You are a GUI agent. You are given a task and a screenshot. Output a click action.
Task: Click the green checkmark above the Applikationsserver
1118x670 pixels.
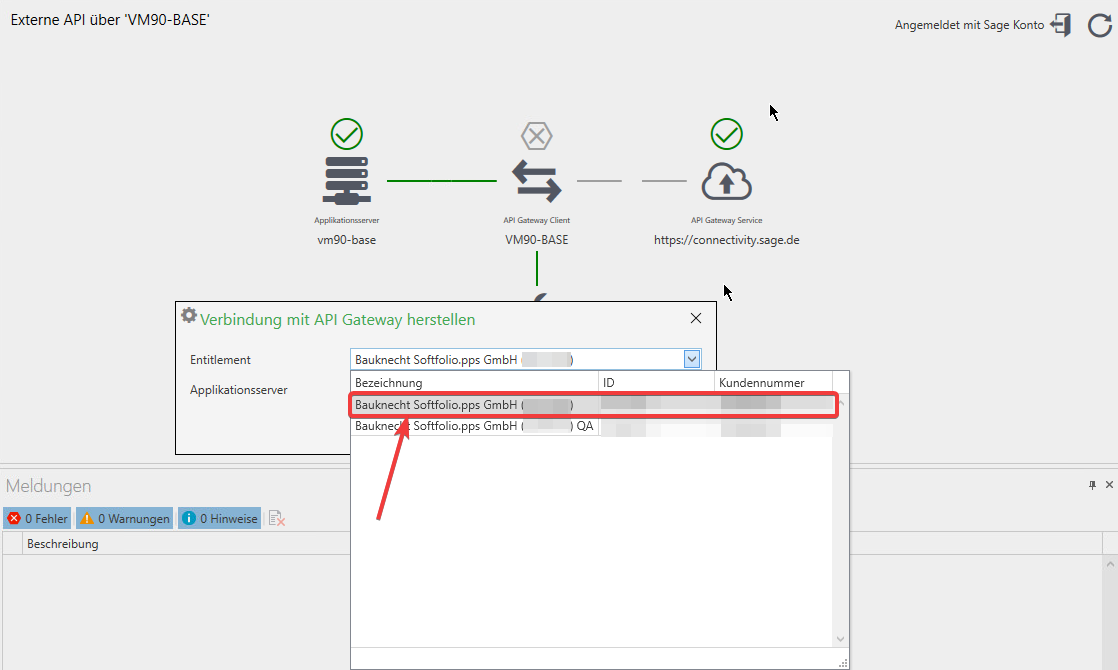[347, 133]
